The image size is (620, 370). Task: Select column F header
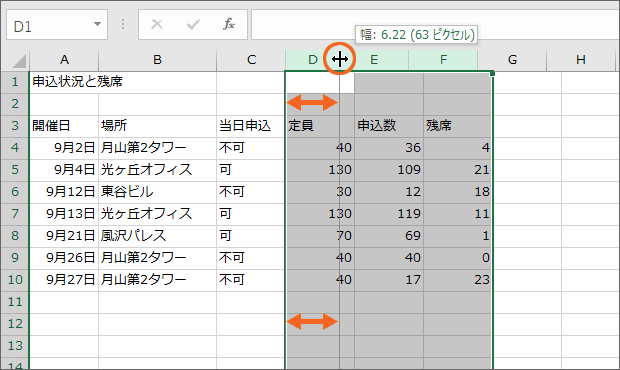(x=443, y=60)
